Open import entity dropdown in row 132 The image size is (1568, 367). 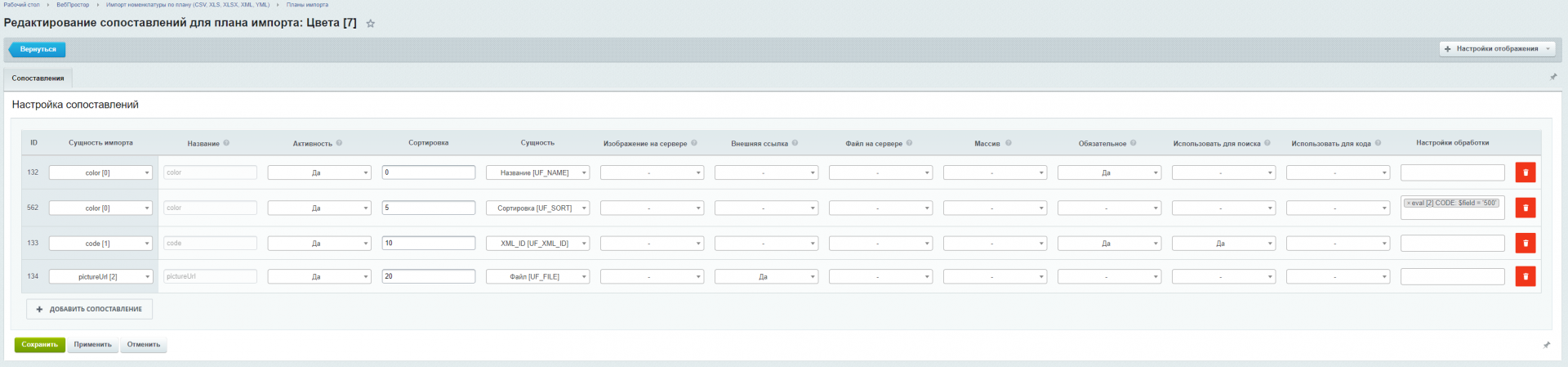[100, 172]
